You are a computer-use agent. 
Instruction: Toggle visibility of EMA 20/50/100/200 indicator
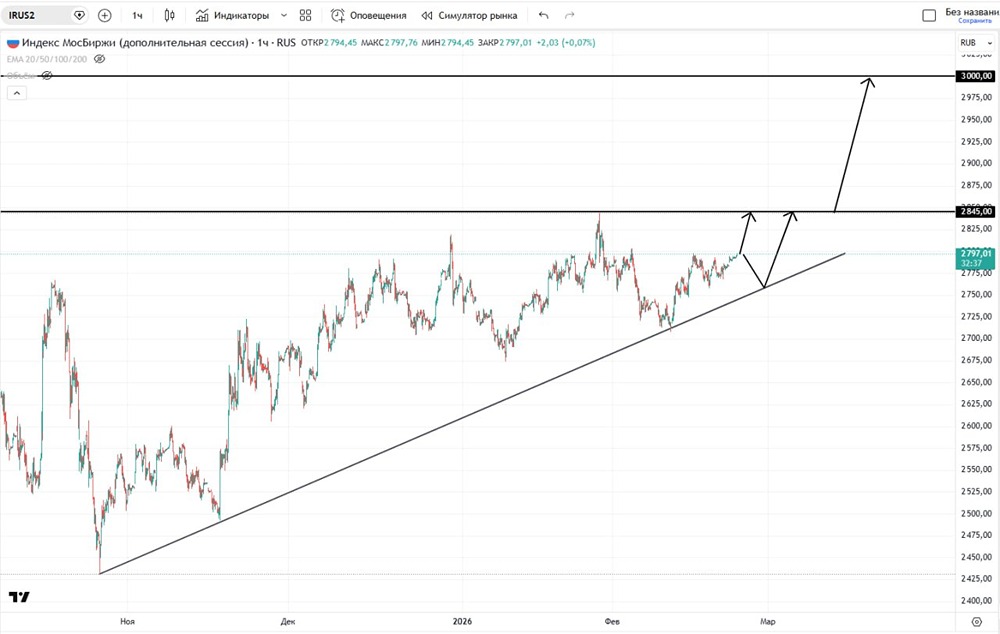click(99, 59)
